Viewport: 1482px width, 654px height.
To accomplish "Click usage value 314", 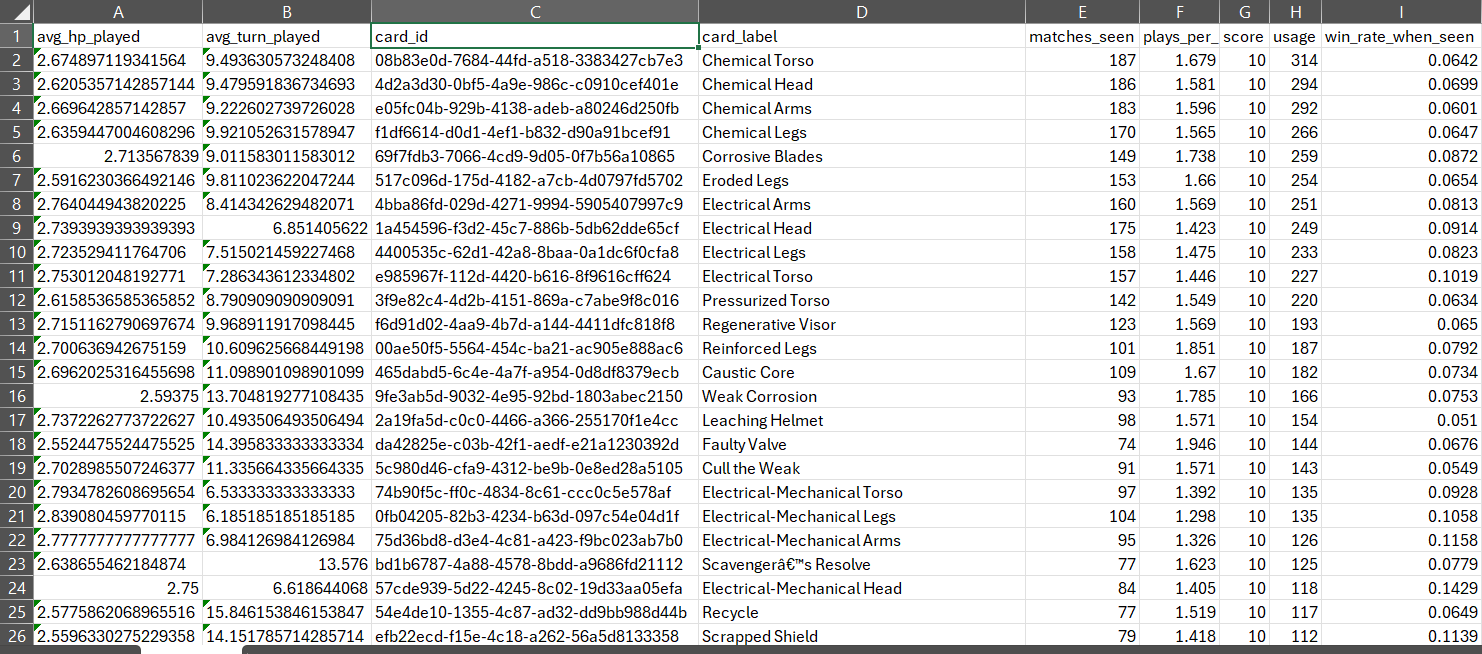I will [1295, 60].
